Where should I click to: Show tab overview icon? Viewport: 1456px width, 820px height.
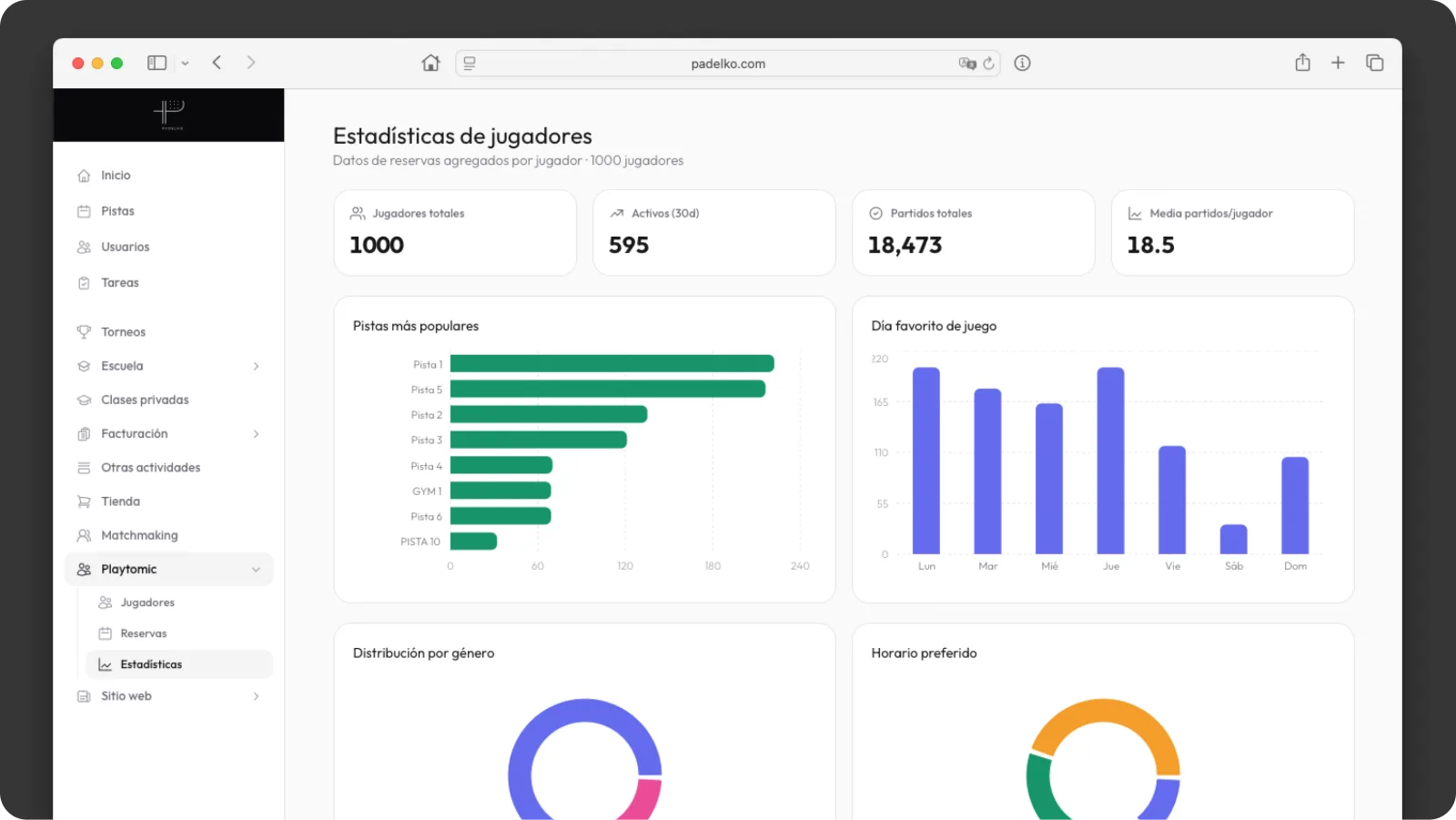(1374, 63)
